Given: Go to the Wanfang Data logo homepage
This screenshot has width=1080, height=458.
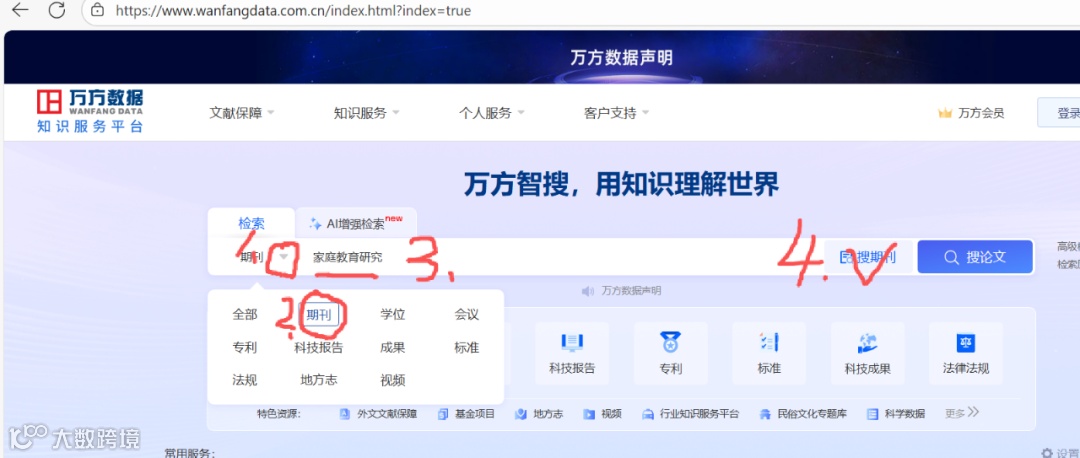Looking at the screenshot, I should coord(90,111).
